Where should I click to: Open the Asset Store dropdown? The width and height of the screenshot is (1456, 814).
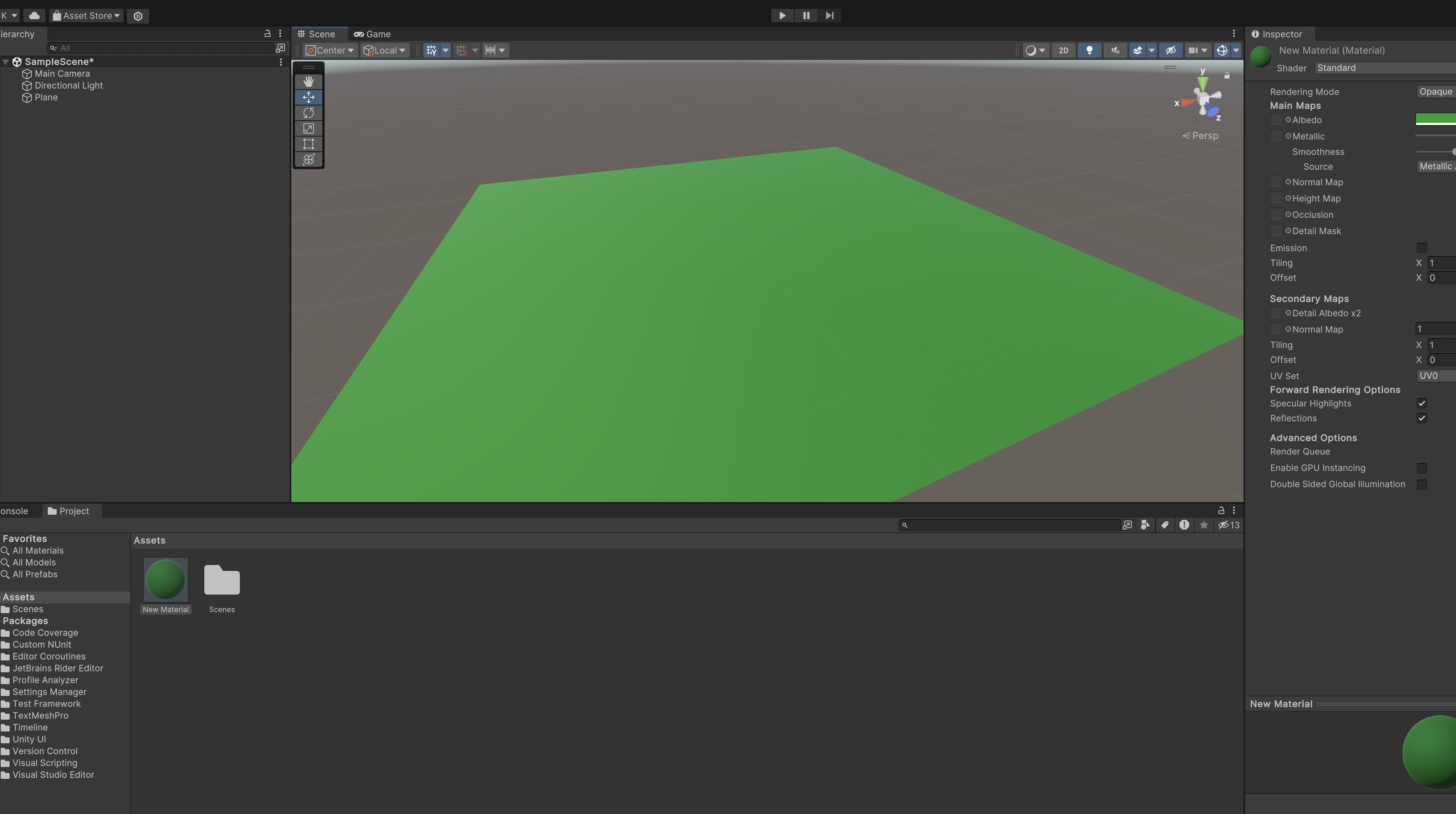coord(87,16)
